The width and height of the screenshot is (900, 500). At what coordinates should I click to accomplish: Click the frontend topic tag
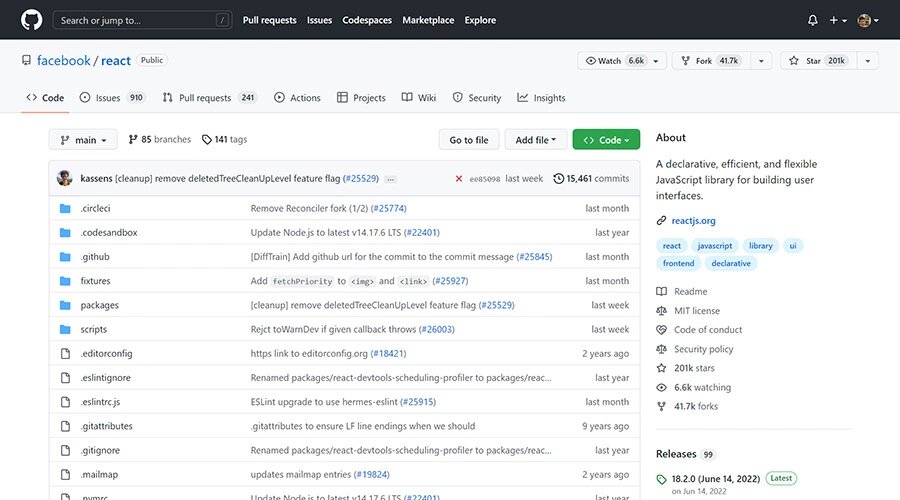tap(678, 263)
